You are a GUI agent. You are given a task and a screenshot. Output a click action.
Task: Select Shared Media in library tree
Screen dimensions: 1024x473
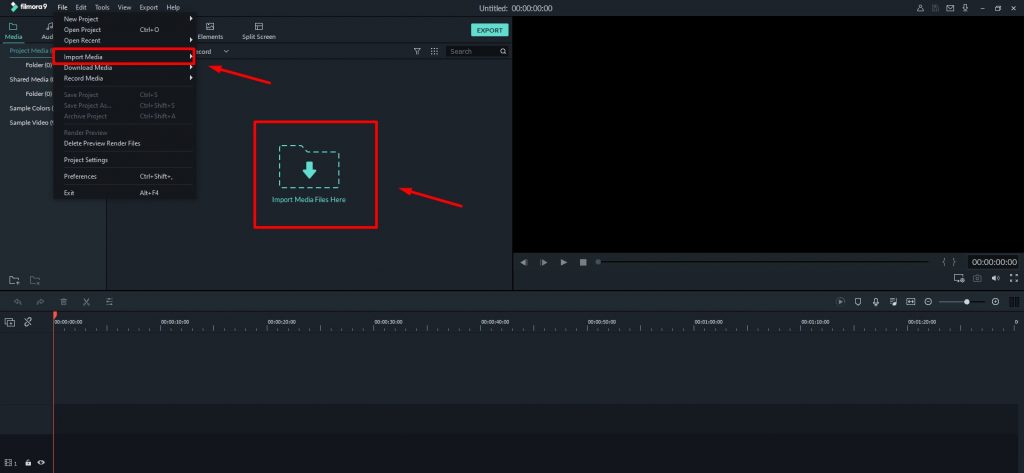pyautogui.click(x=31, y=79)
